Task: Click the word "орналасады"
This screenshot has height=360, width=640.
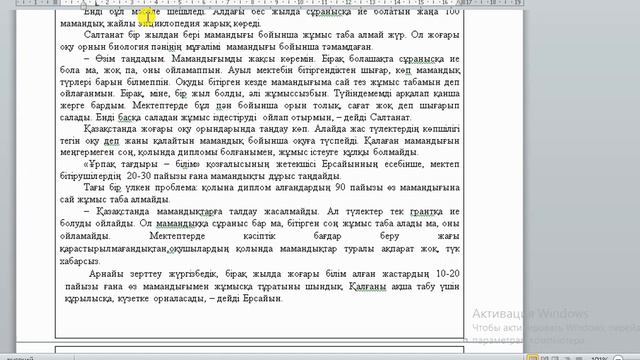Action: tap(180, 299)
